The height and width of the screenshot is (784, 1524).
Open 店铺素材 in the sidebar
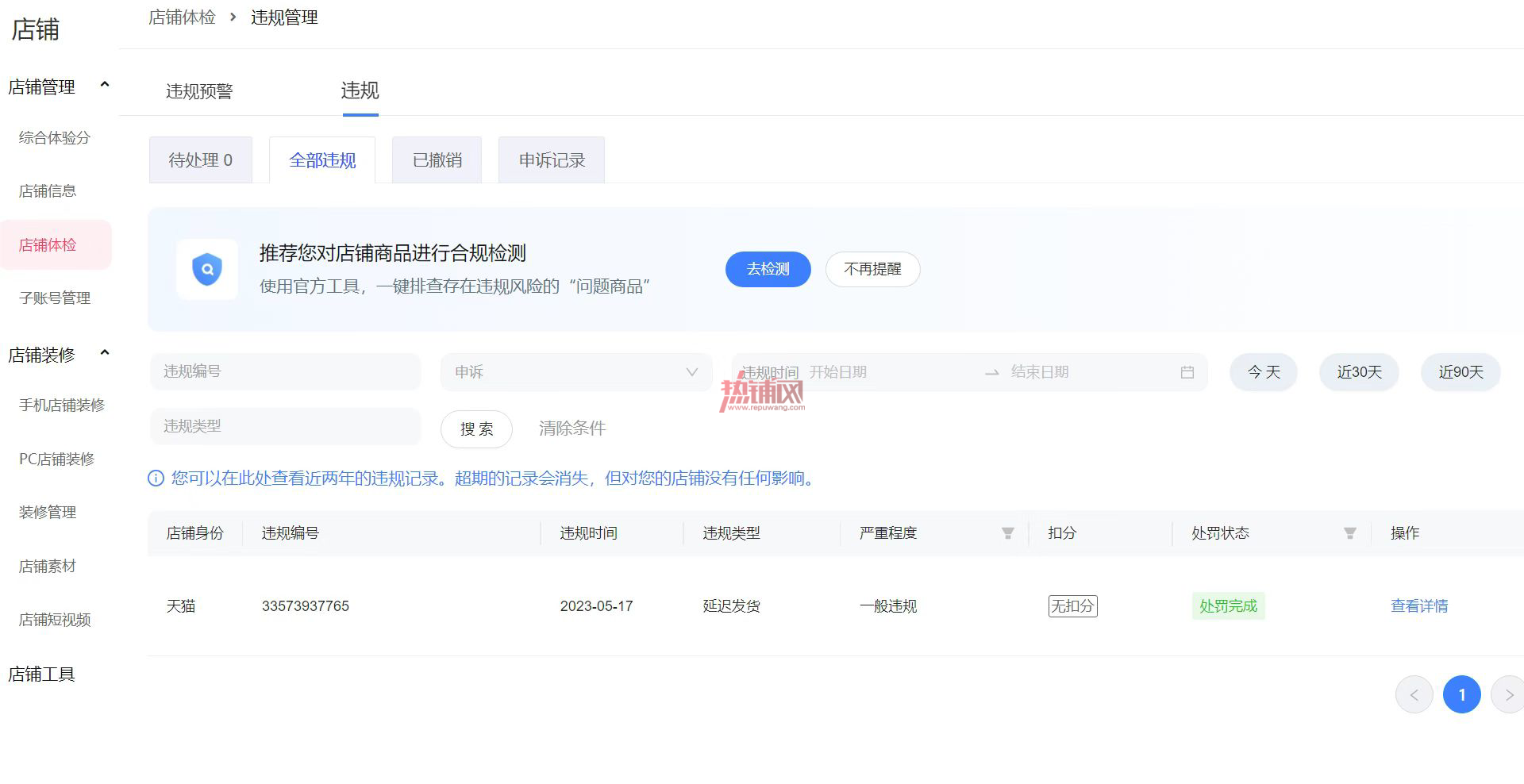[48, 567]
